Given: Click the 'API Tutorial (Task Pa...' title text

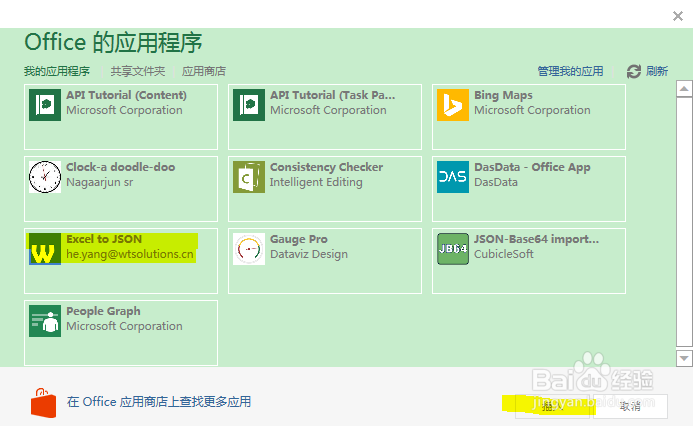Looking at the screenshot, I should pyautogui.click(x=333, y=95).
